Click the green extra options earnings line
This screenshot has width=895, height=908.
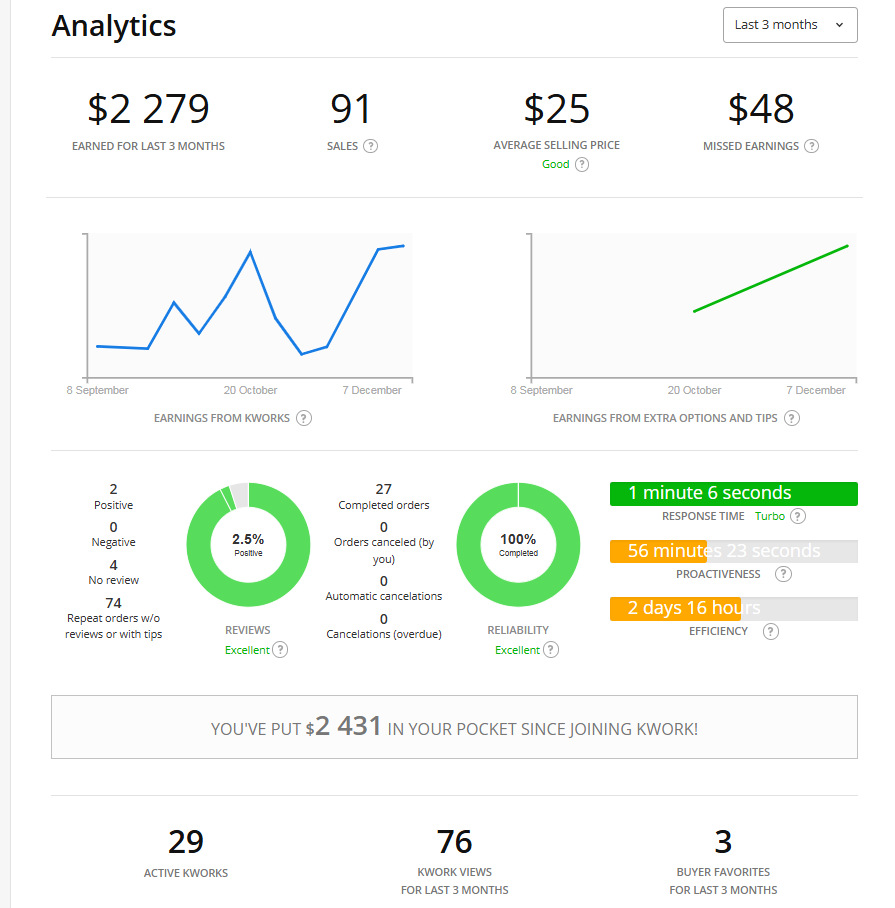coord(770,278)
